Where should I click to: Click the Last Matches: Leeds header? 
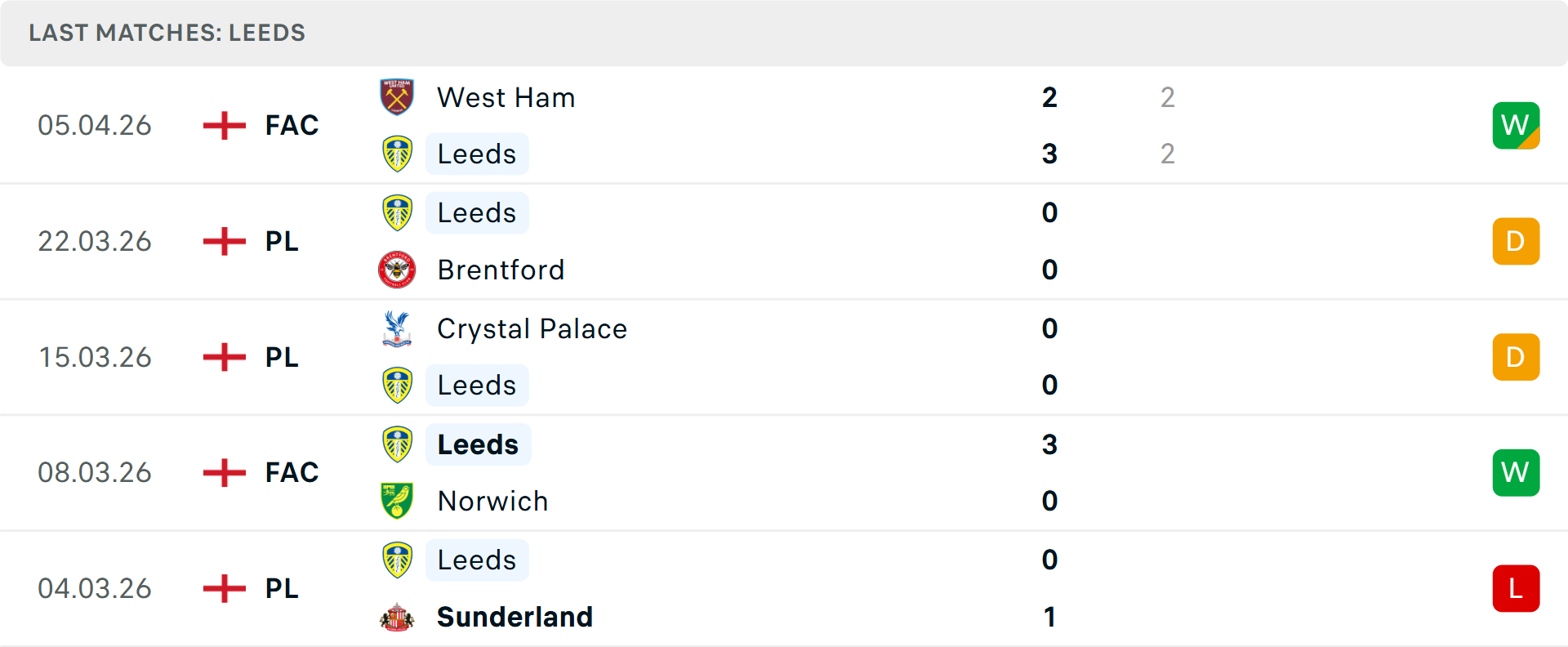point(167,33)
